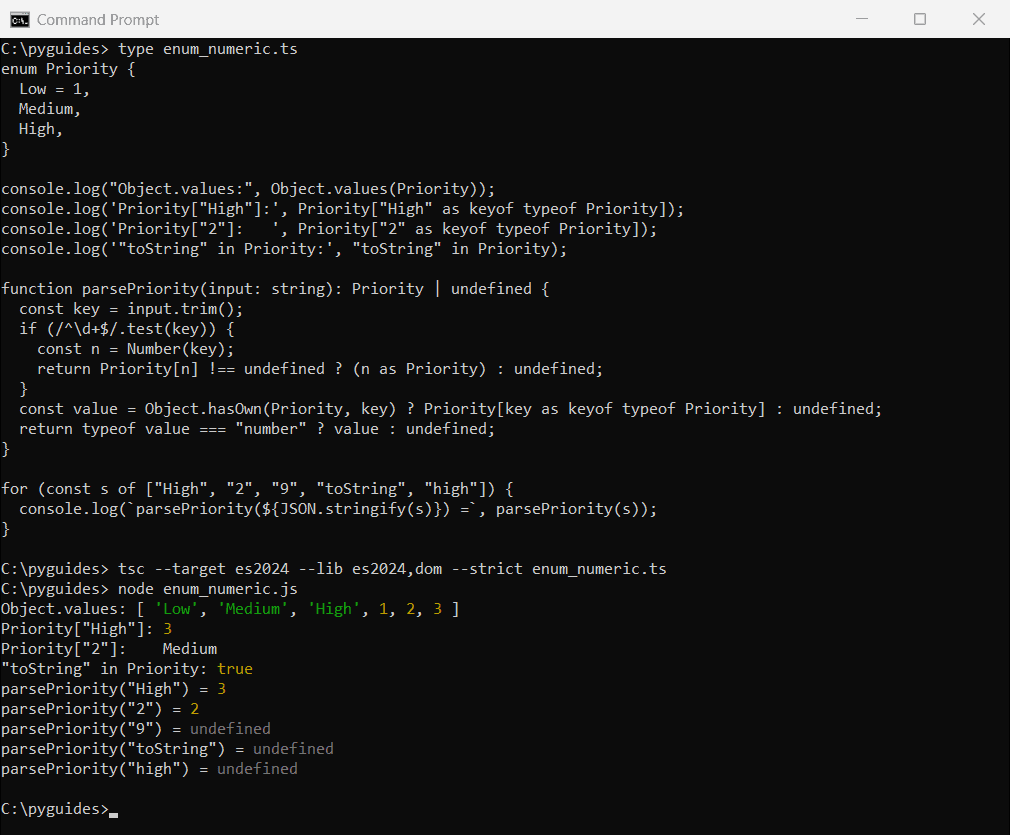Click the 'const n = Number(key);' line
Screen dimensions: 1010x835
[x=135, y=349]
